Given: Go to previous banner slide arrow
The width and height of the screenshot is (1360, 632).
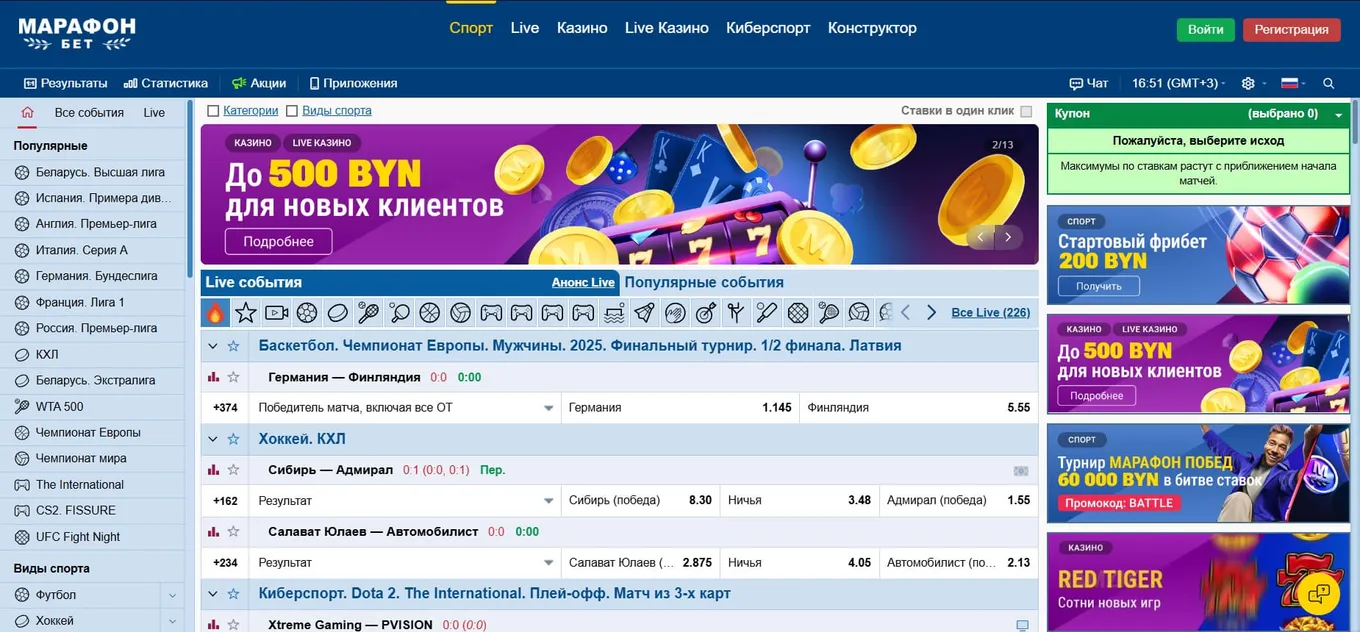Looking at the screenshot, I should [x=980, y=237].
